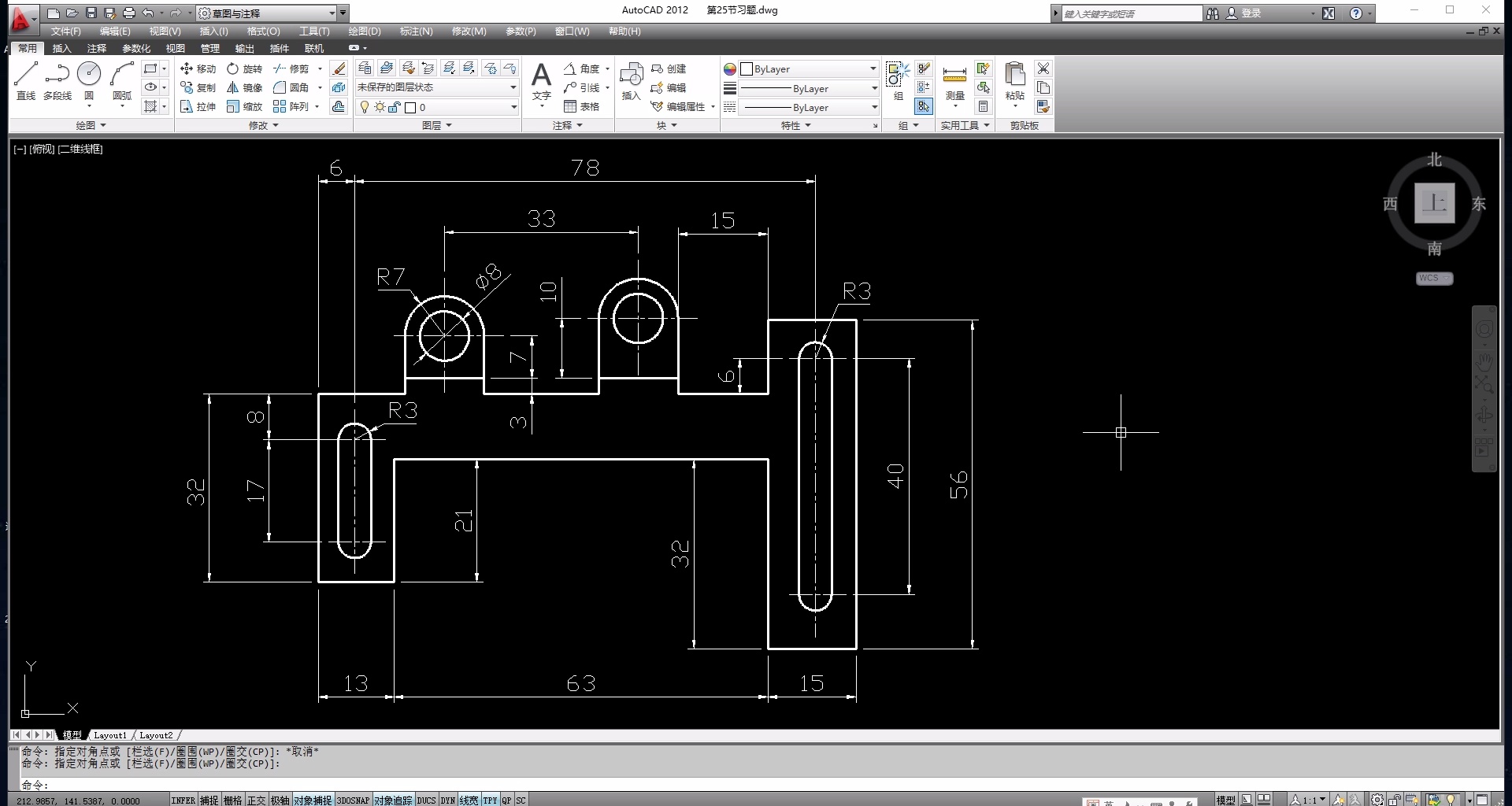Open the ByLayer object color selector

(x=808, y=69)
